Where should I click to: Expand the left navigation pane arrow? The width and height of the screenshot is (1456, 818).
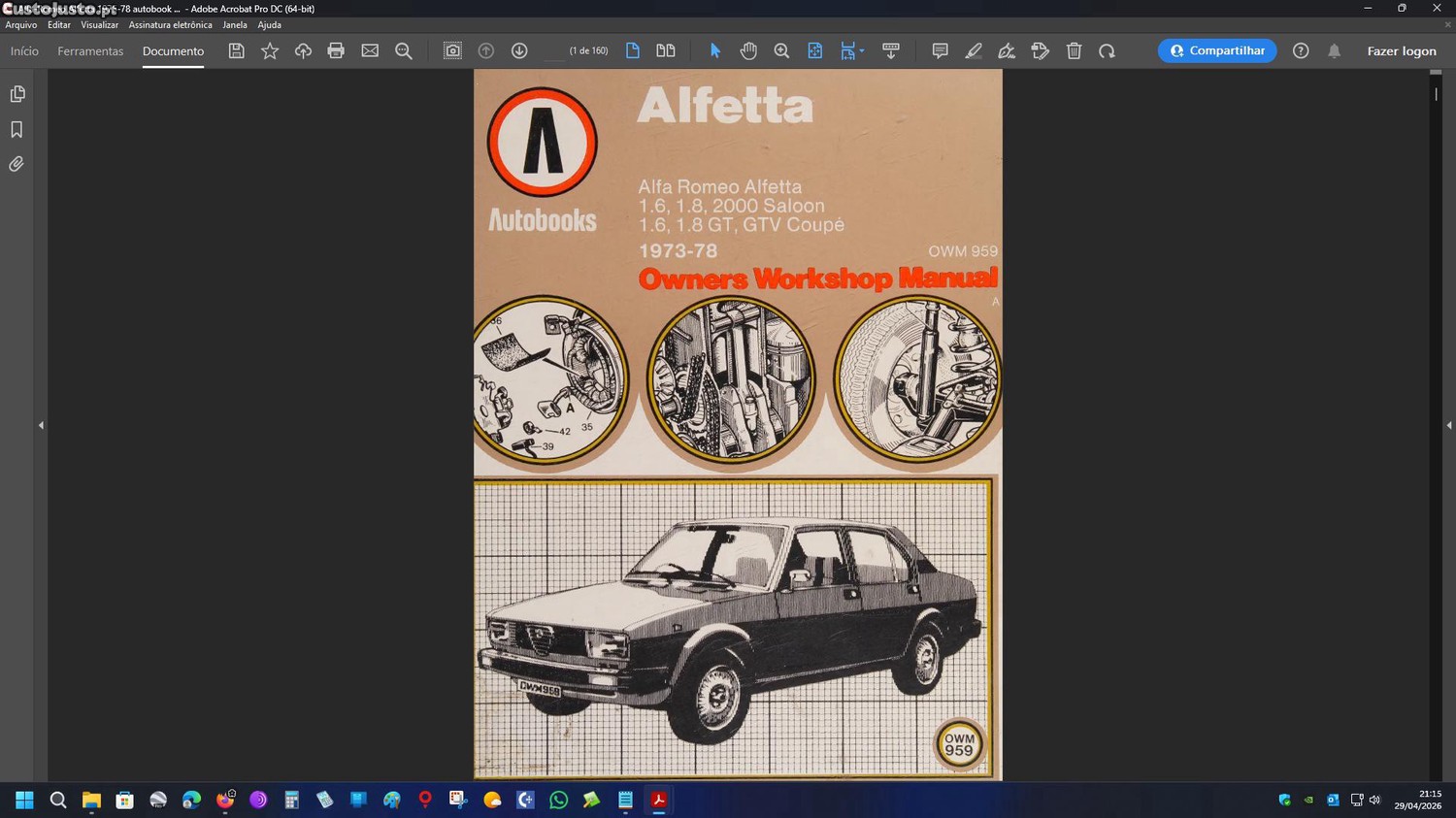(41, 425)
